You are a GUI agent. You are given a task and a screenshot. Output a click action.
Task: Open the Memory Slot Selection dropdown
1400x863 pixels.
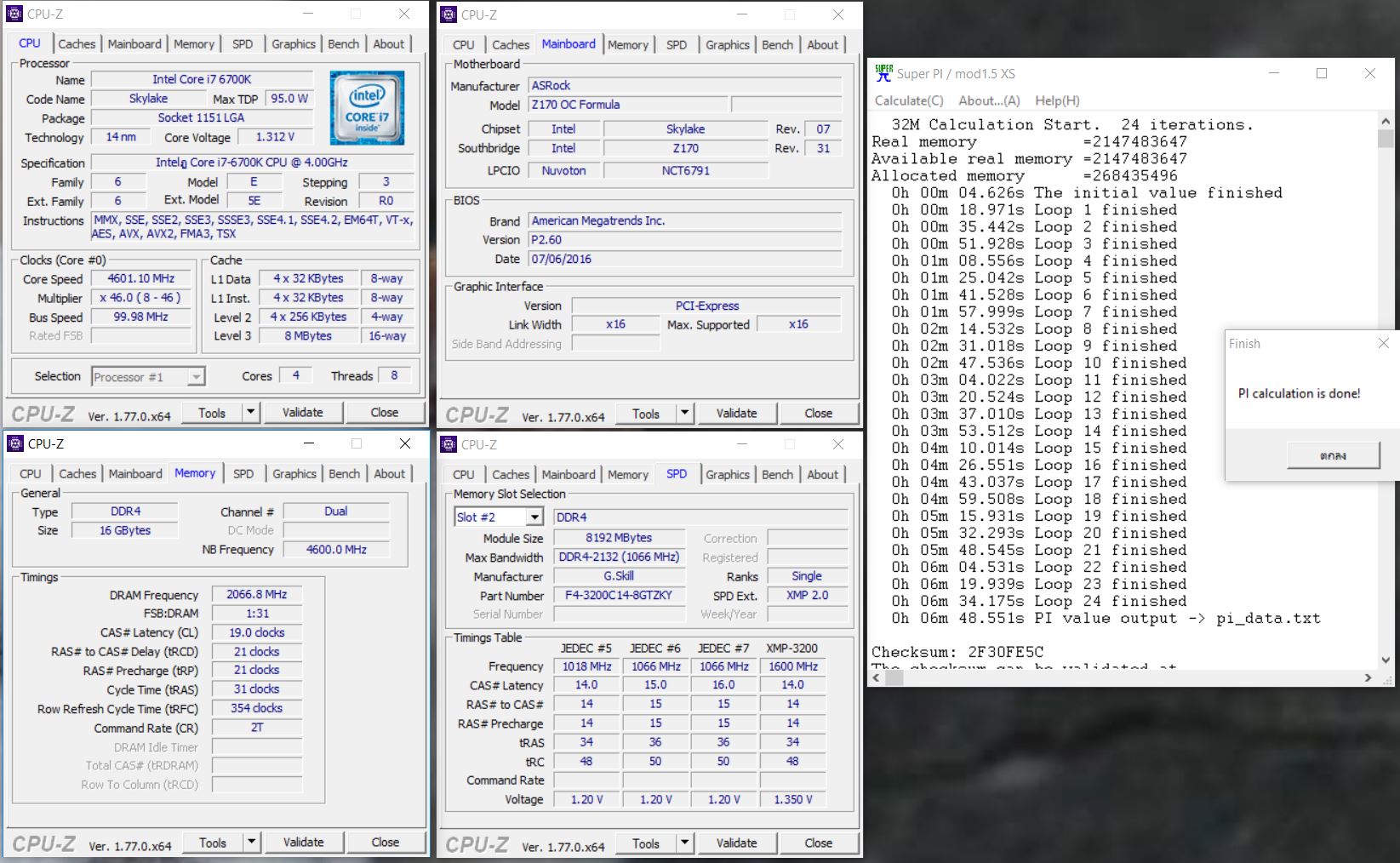coord(534,517)
